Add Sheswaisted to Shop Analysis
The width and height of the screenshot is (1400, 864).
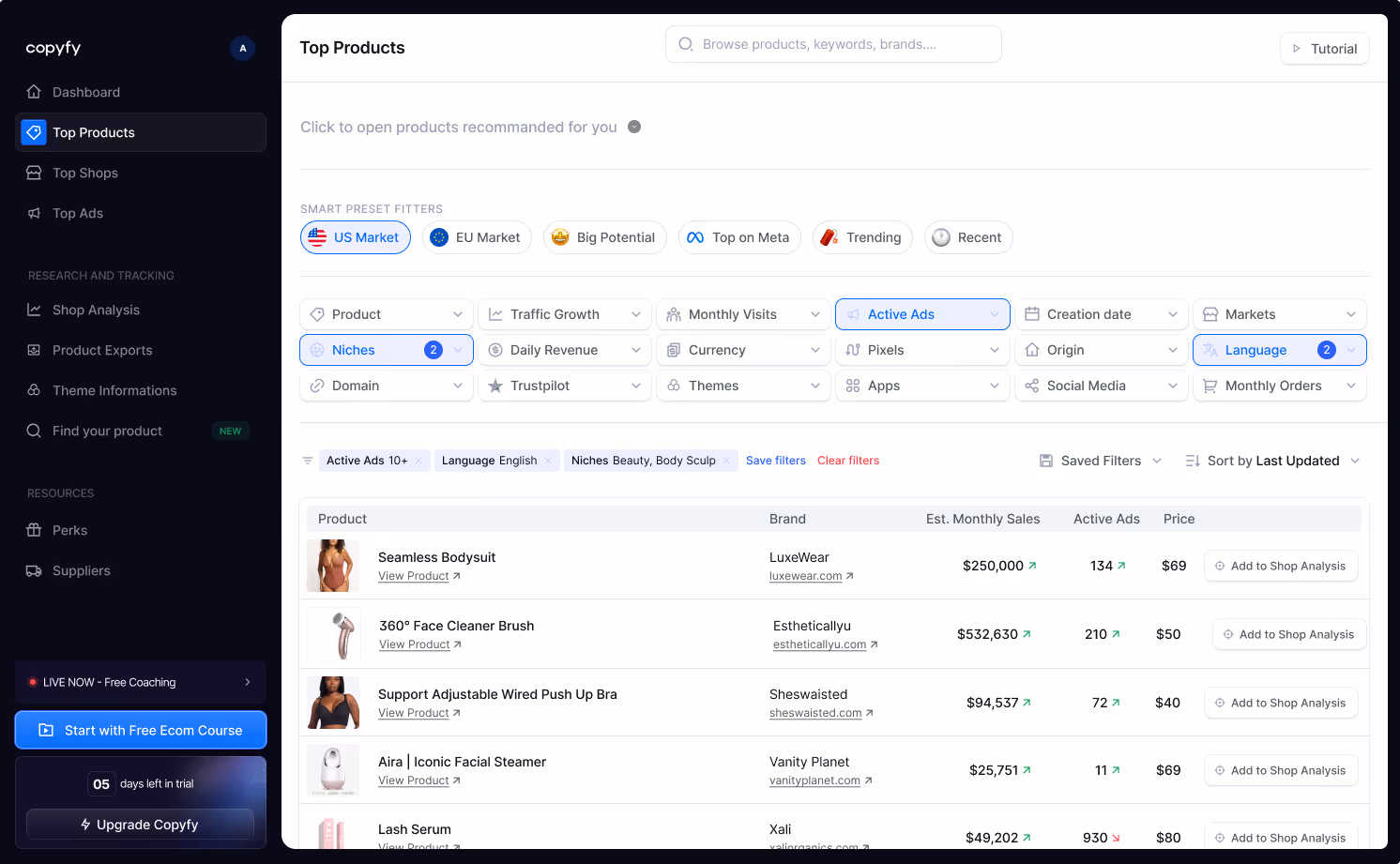[1281, 703]
